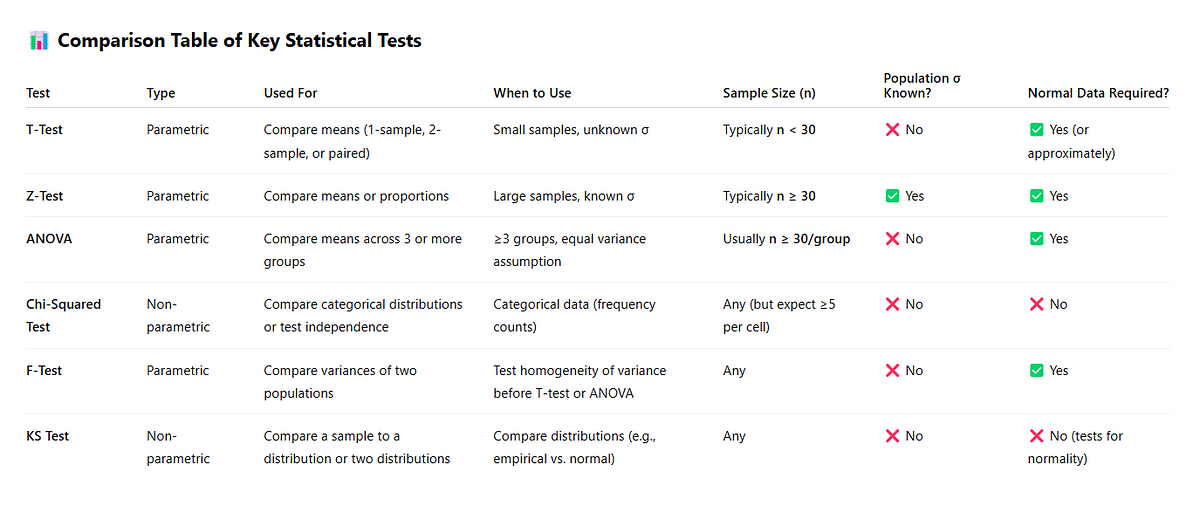Screen dimensions: 1200x525
Task: Click red X in ANOVA sigma known column
Action: pos(892,239)
